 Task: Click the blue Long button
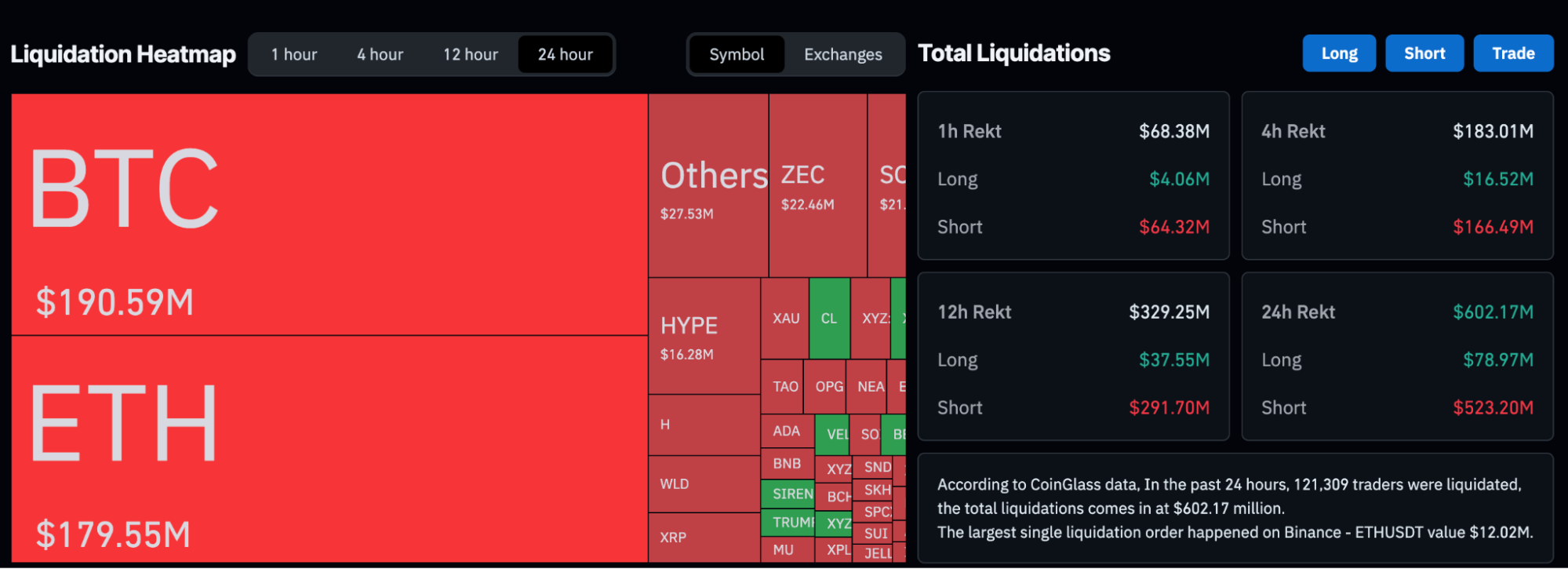1339,53
